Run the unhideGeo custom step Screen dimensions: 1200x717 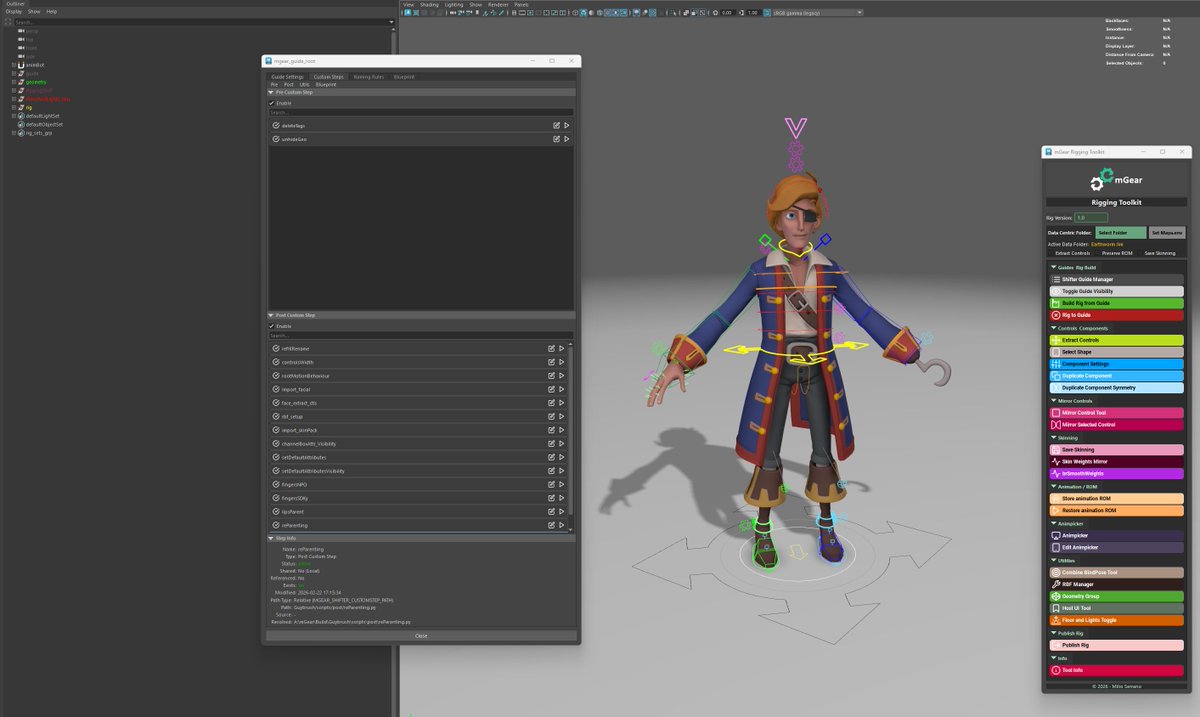point(566,139)
